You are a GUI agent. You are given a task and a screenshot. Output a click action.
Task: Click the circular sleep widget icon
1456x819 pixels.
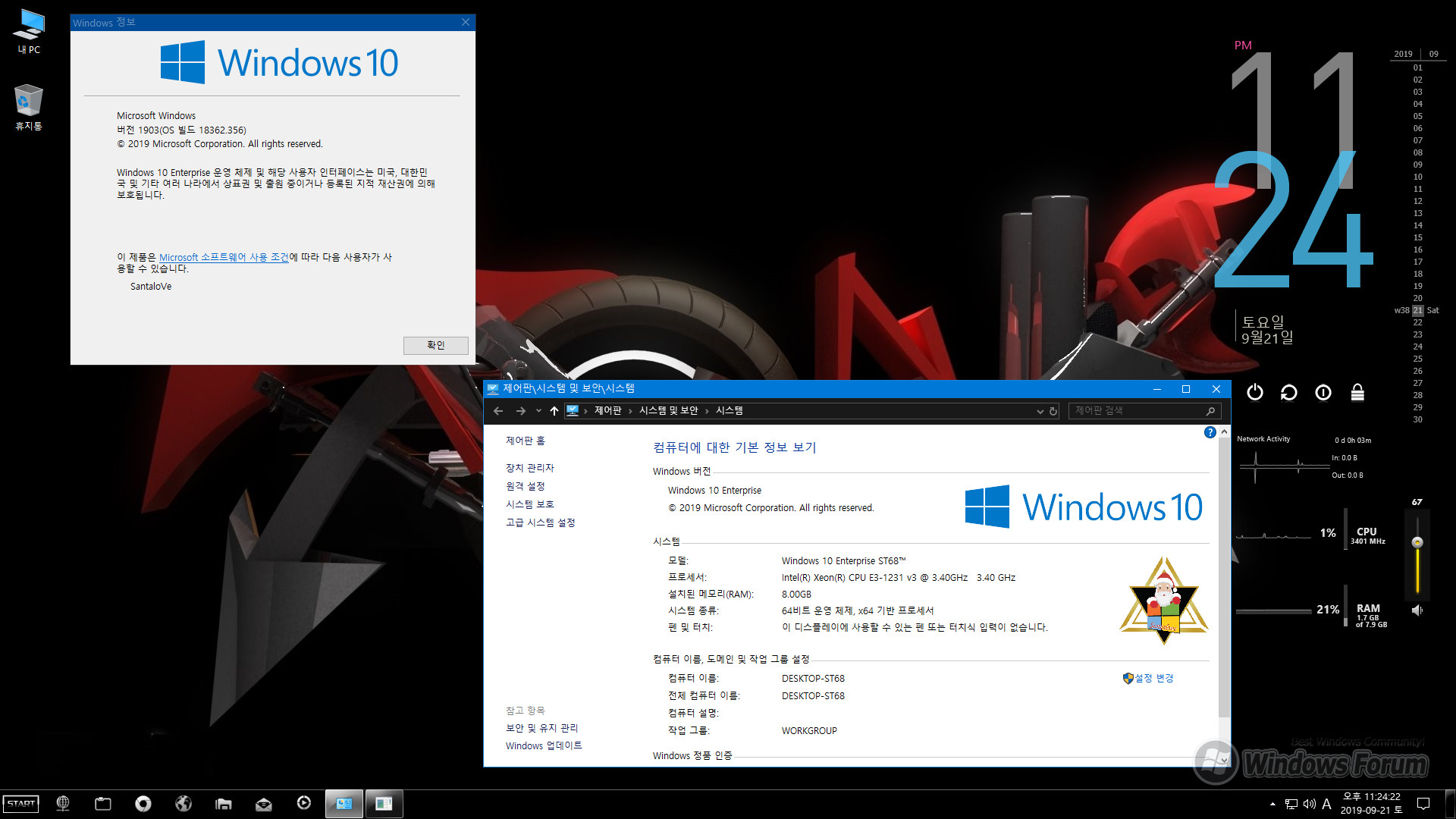1323,392
